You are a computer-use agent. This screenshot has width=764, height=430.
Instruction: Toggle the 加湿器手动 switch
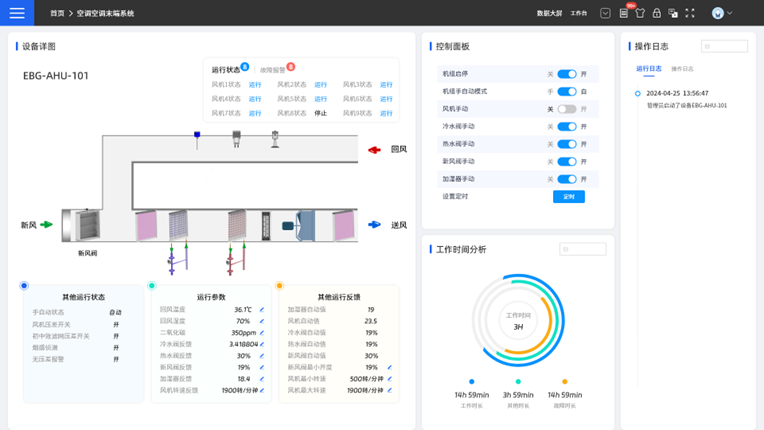567,179
